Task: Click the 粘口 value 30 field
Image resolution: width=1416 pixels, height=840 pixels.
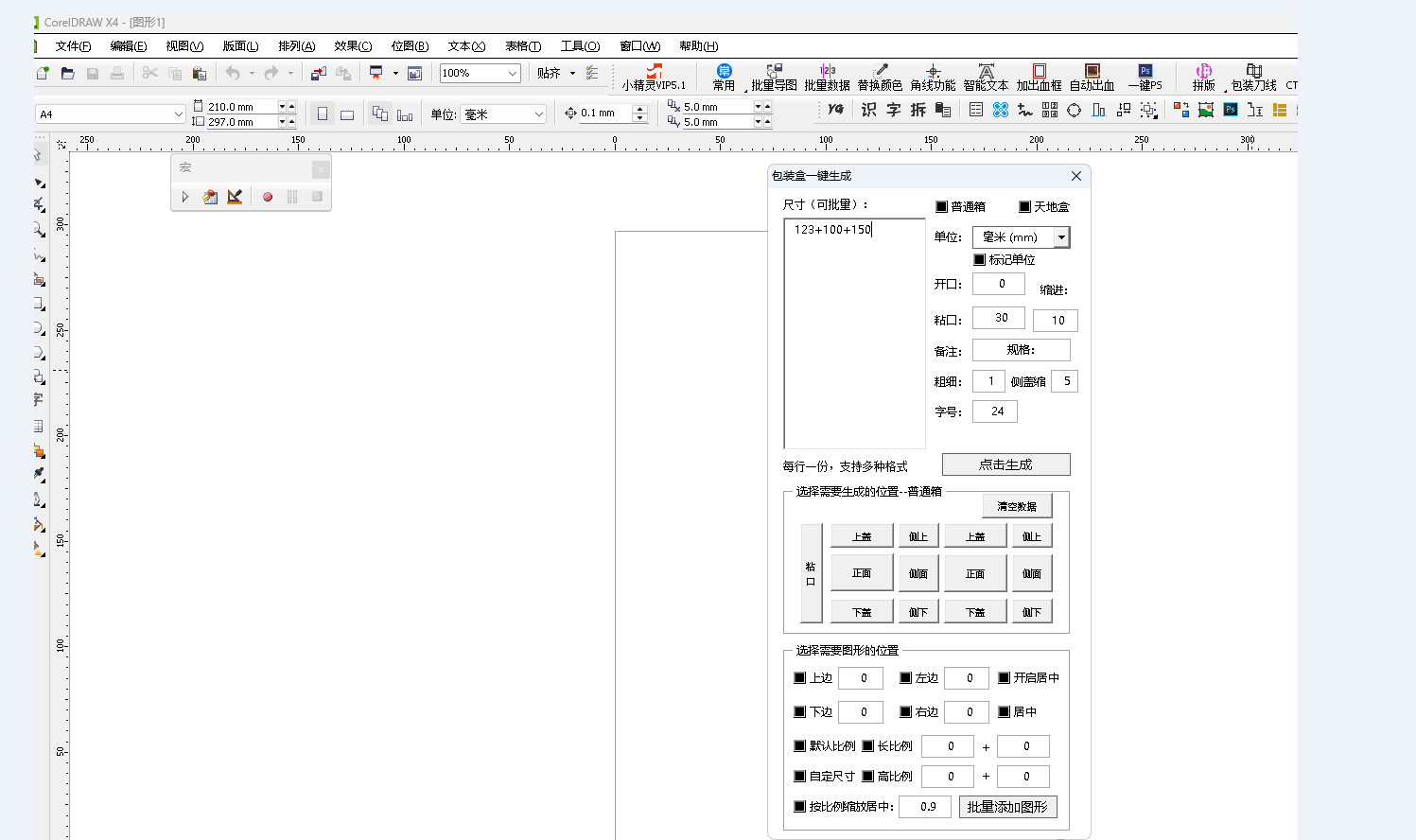Action: tap(999, 318)
